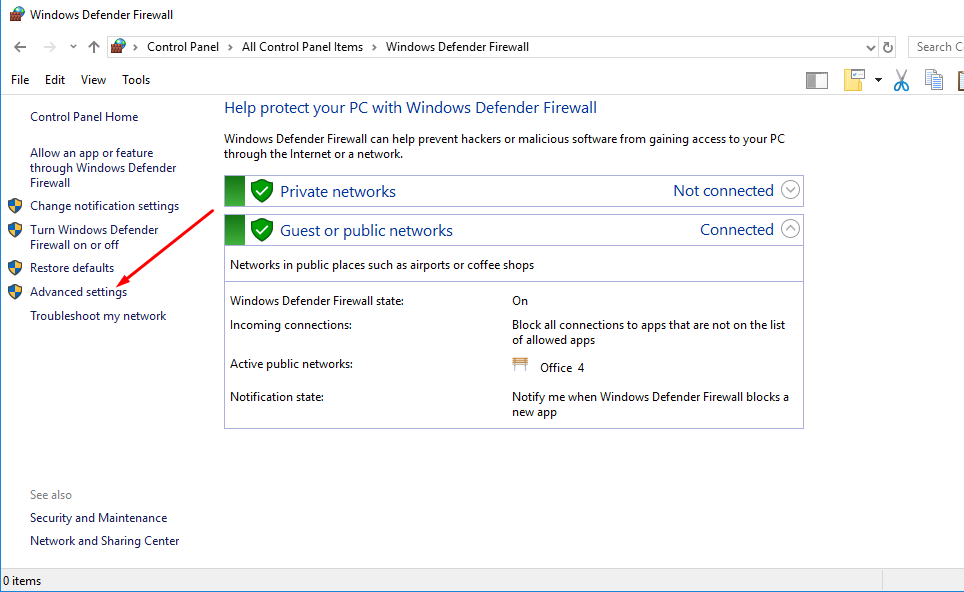
Task: Click 0 items status bar text
Action: point(22,581)
